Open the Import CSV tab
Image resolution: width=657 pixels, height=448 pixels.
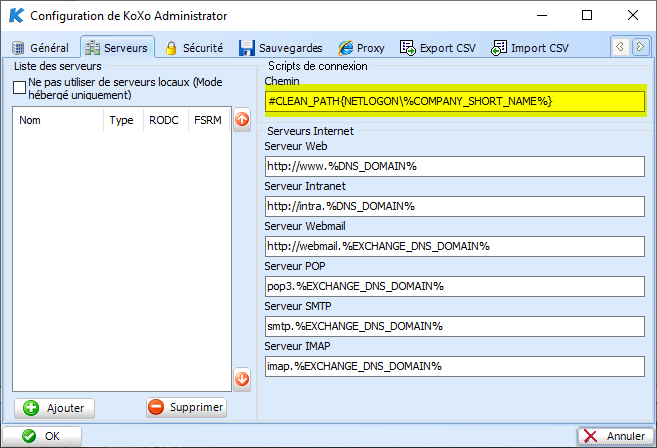[x=530, y=48]
